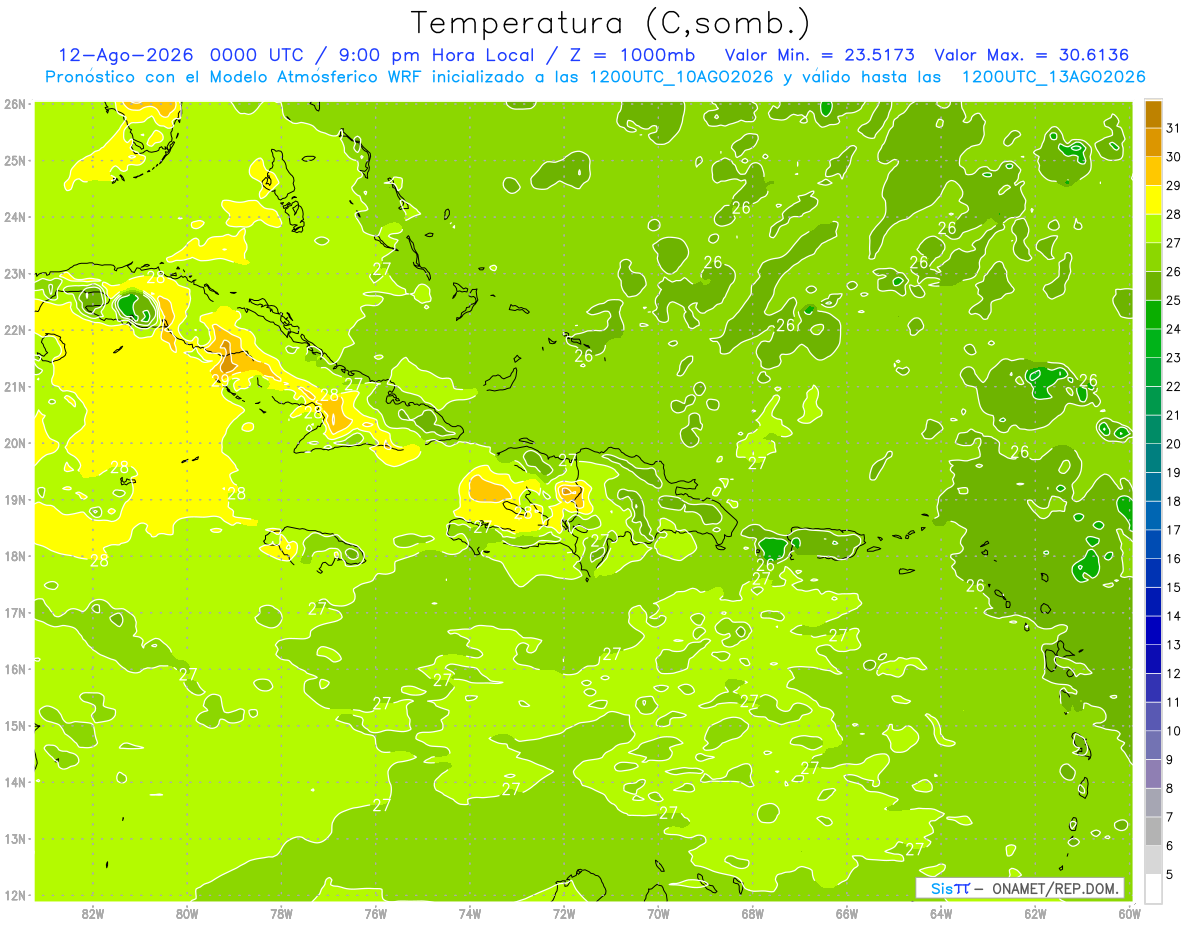
Task: Click legend scale value 24
Action: pyautogui.click(x=1173, y=329)
